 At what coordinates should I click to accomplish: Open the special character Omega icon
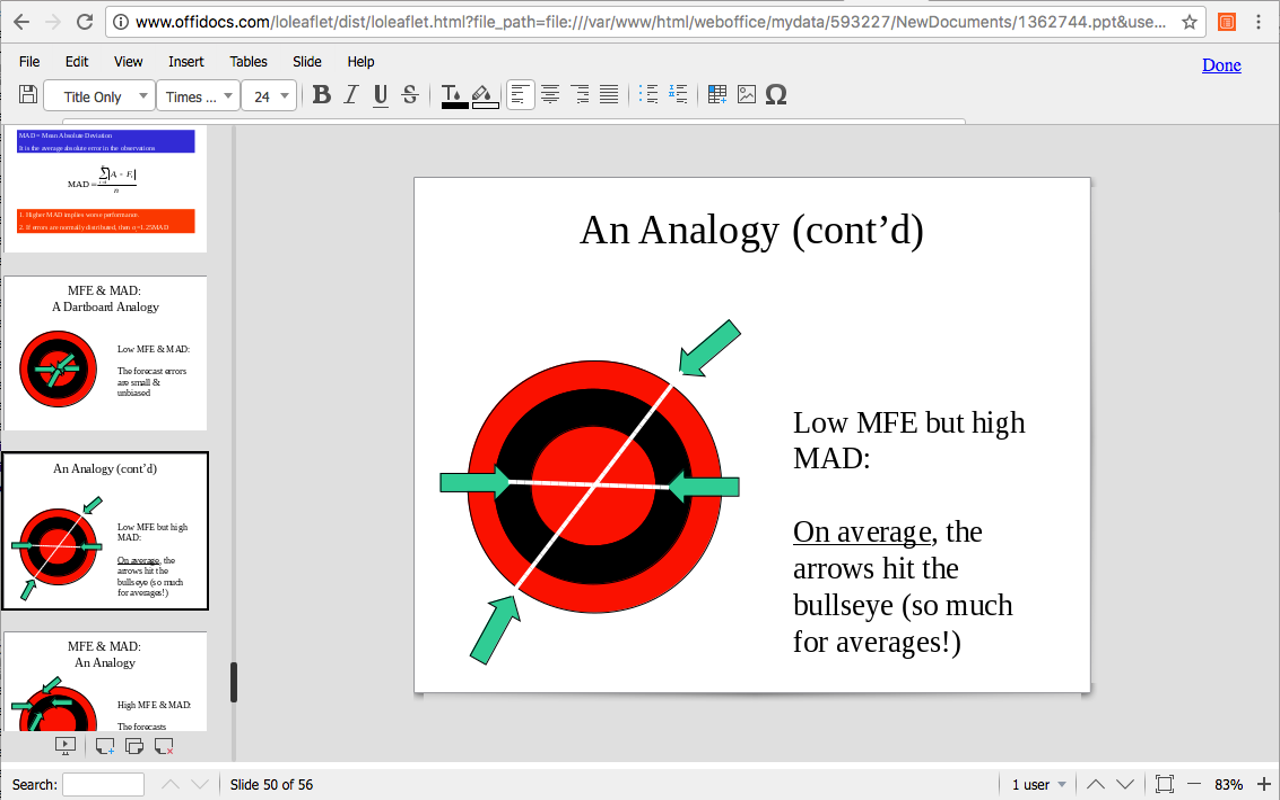776,95
